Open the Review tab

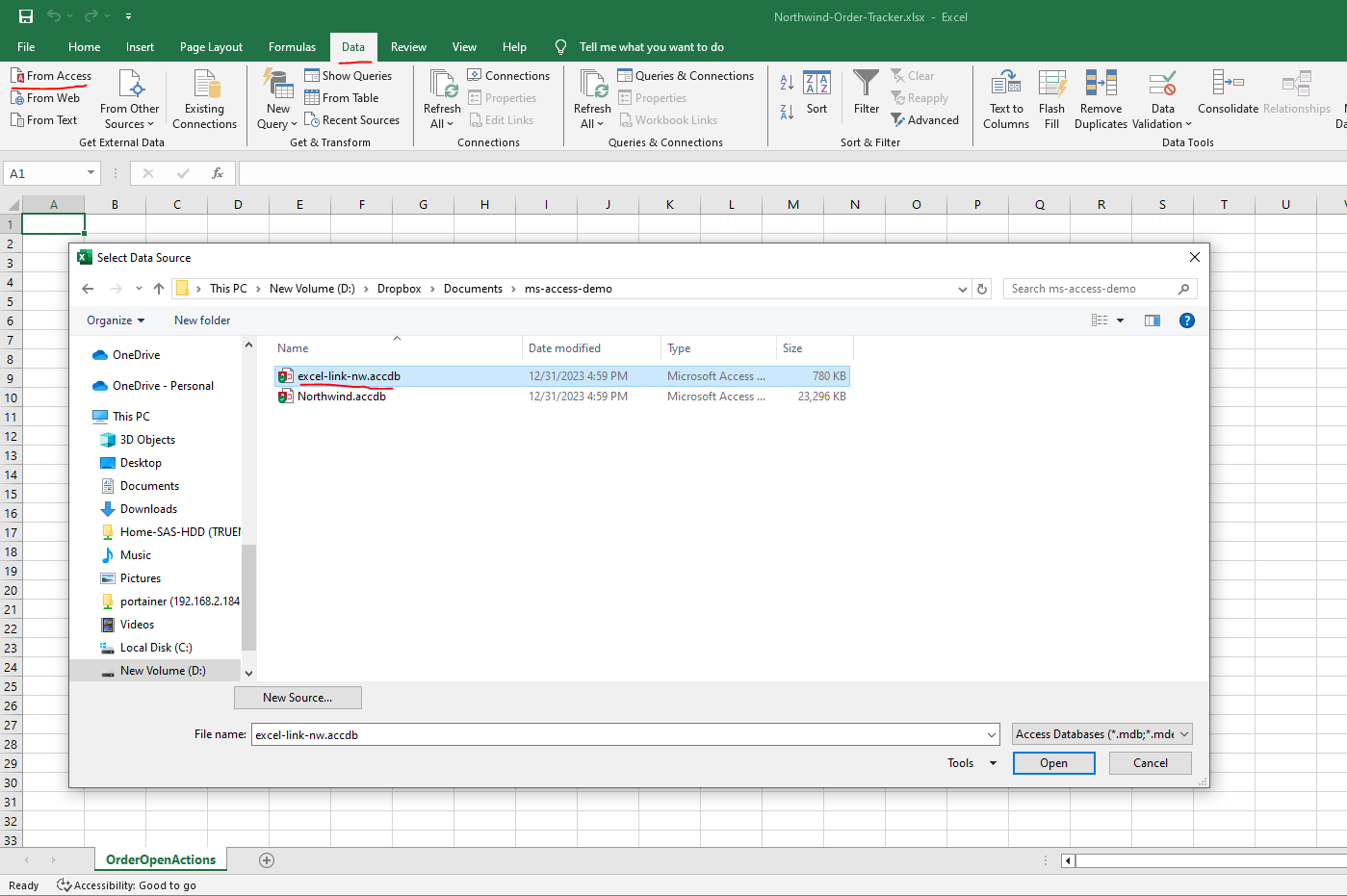(x=408, y=47)
